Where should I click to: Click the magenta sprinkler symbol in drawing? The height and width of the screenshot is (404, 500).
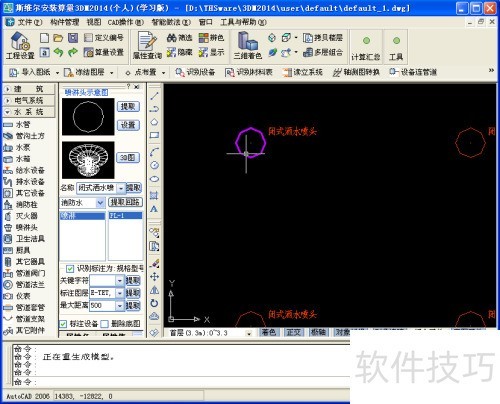[x=251, y=142]
